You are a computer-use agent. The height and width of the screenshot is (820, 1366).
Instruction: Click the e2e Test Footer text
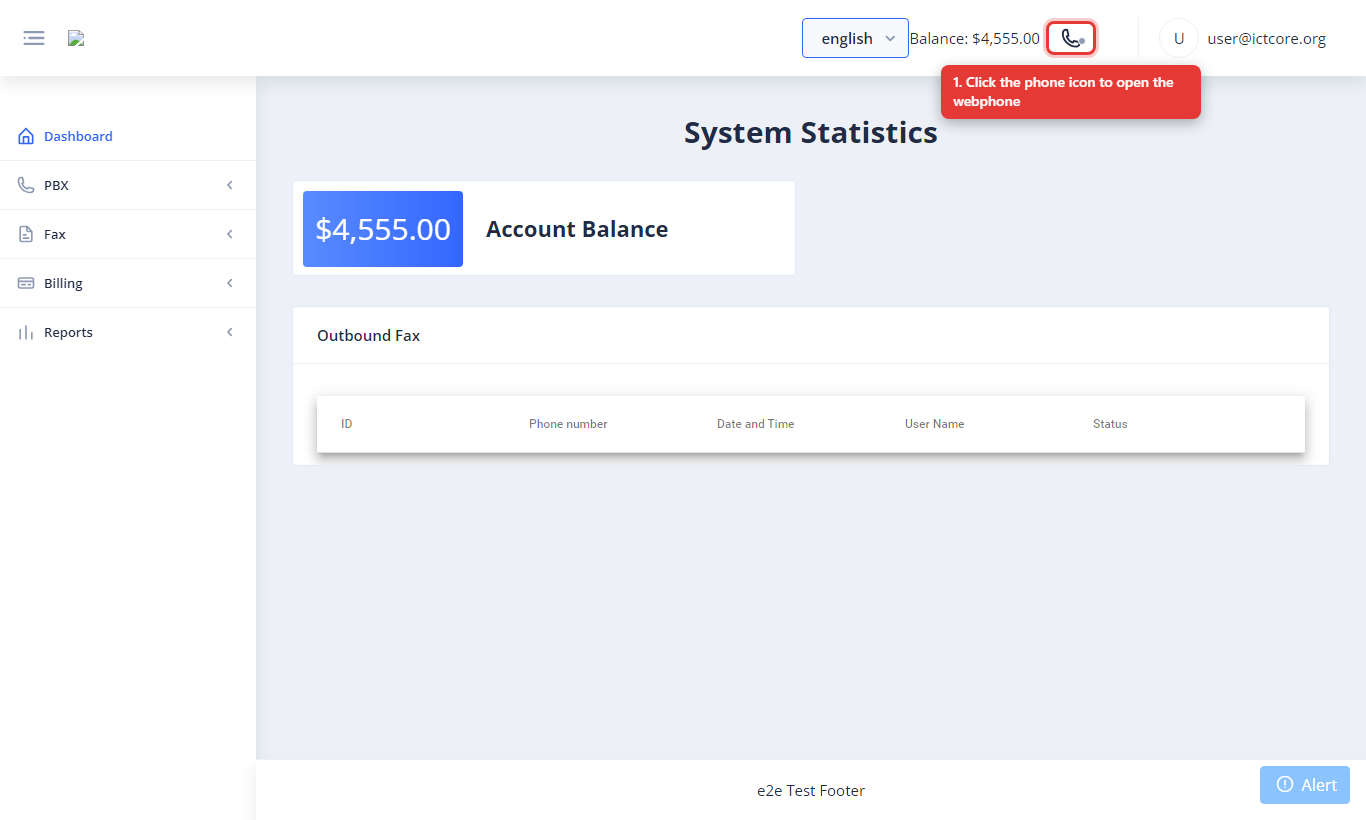(x=811, y=790)
